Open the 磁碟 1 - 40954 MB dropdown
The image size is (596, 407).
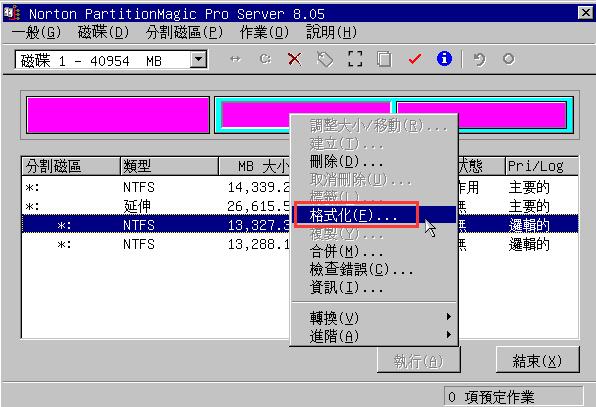198,60
